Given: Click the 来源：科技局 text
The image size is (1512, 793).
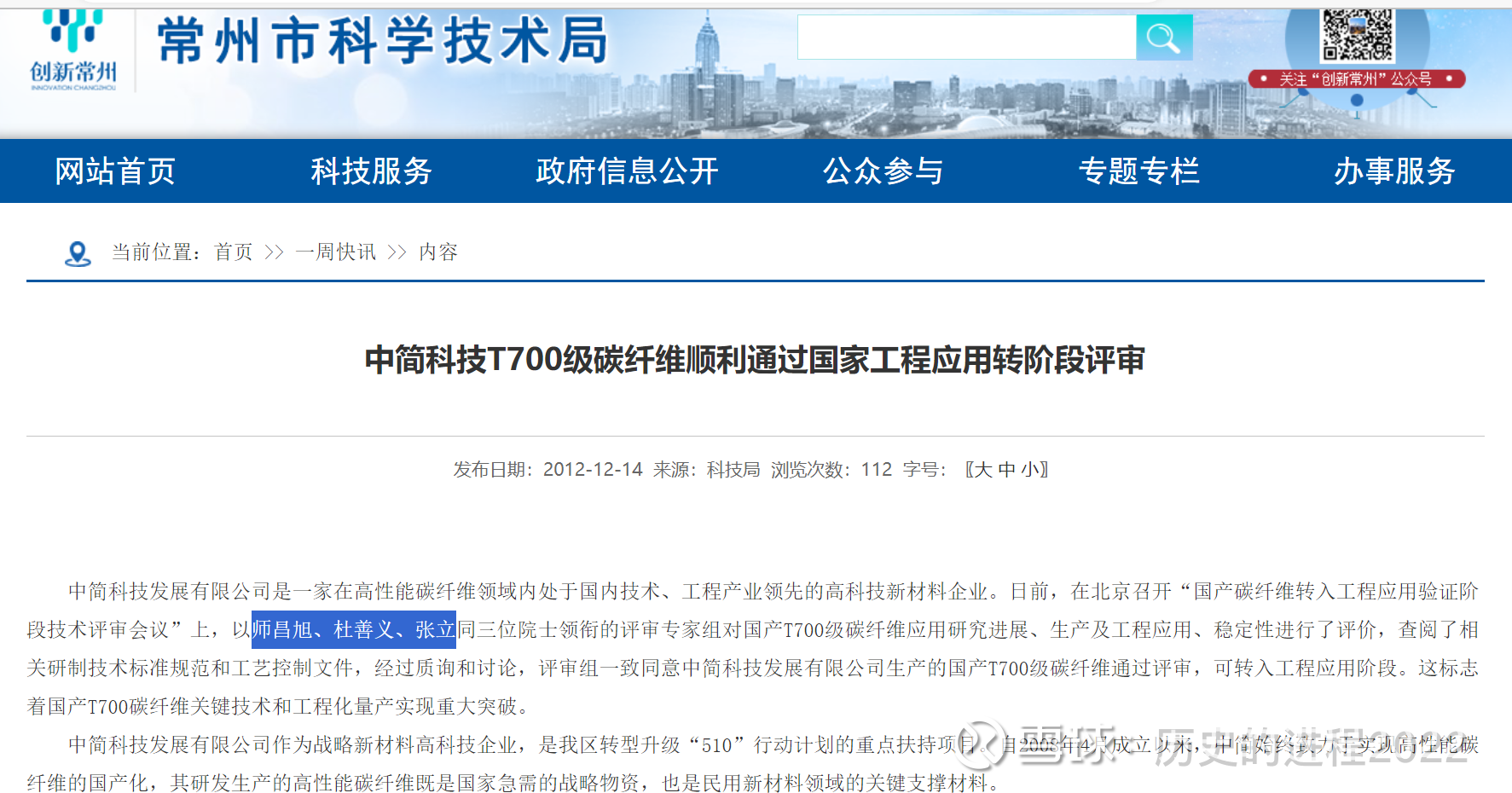Looking at the screenshot, I should coord(706,470).
